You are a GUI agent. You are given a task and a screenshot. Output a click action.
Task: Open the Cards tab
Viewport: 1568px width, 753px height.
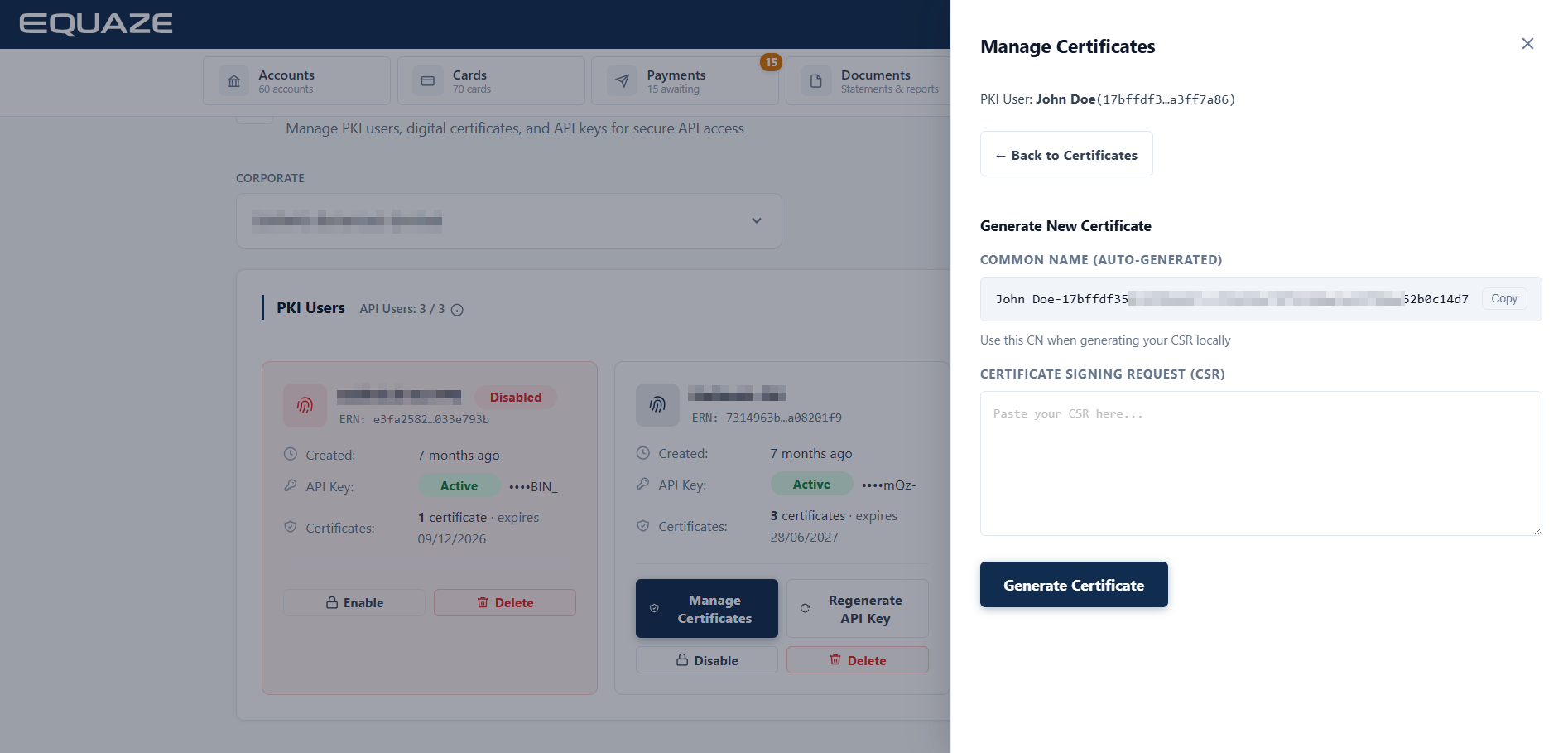pyautogui.click(x=491, y=81)
